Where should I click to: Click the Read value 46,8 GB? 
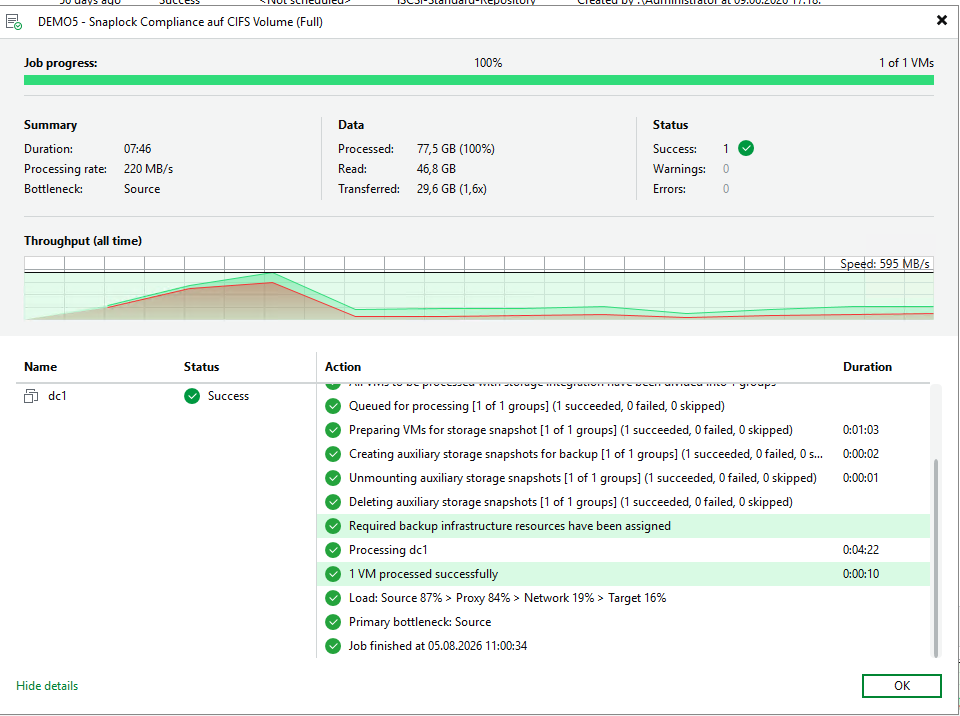[436, 169]
